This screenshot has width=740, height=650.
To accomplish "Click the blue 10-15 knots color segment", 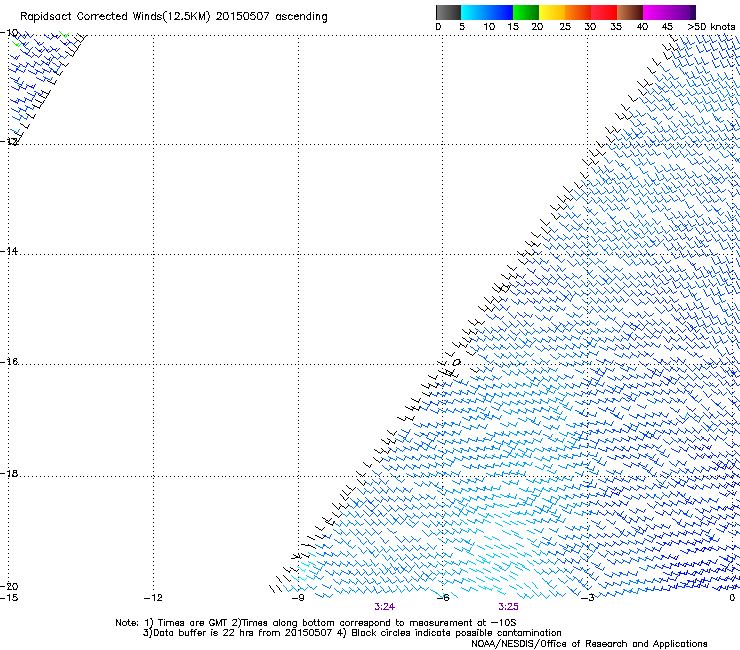I will click(x=500, y=12).
